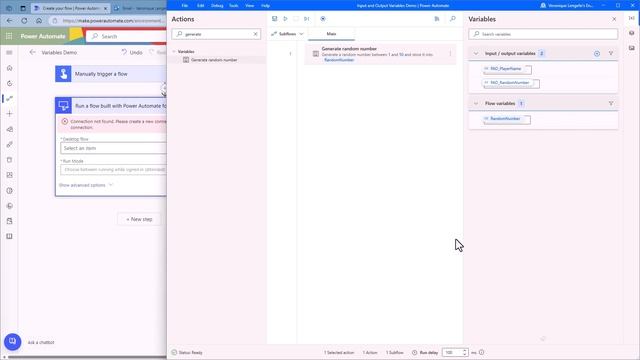Open the Create plus icon in the sidebar
This screenshot has width=640, height=360.
point(9,114)
